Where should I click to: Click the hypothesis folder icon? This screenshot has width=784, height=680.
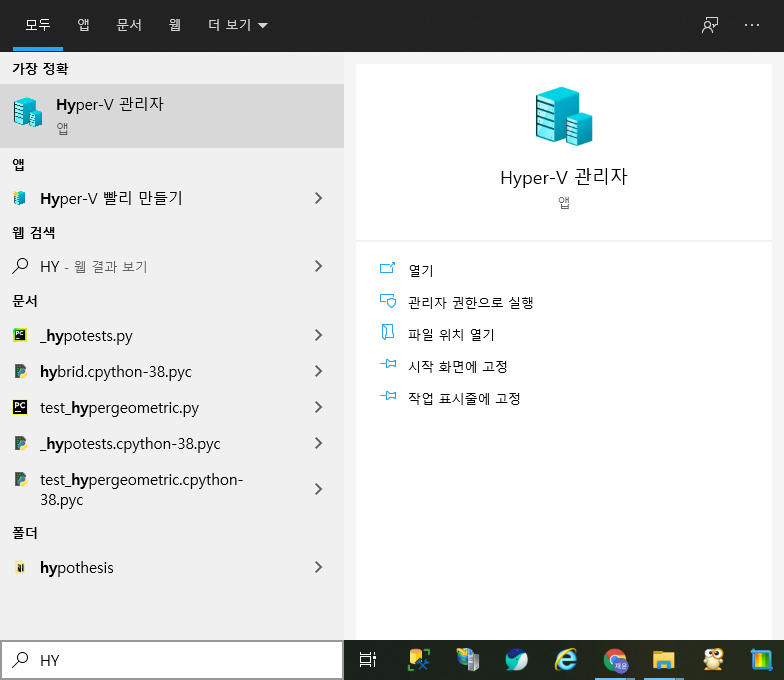point(20,567)
